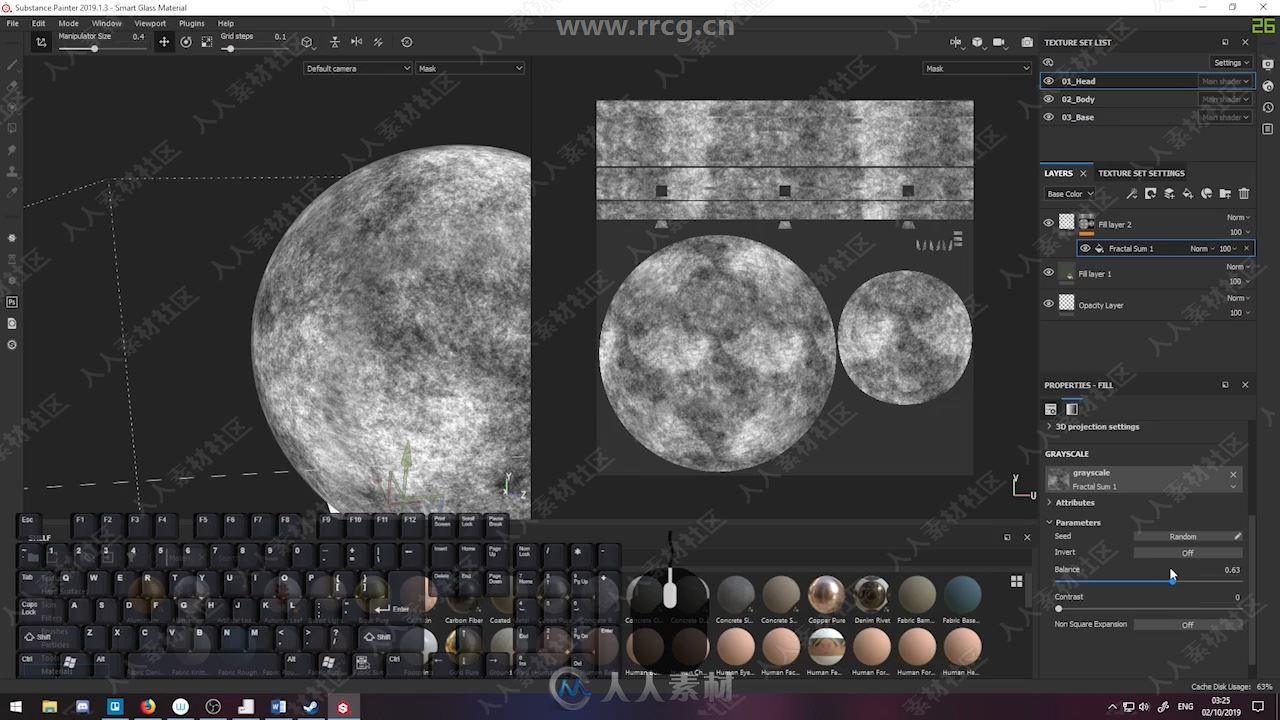Open Fill layer 2 Norm blend dropdown
This screenshot has height=720, width=1280.
1239,217
